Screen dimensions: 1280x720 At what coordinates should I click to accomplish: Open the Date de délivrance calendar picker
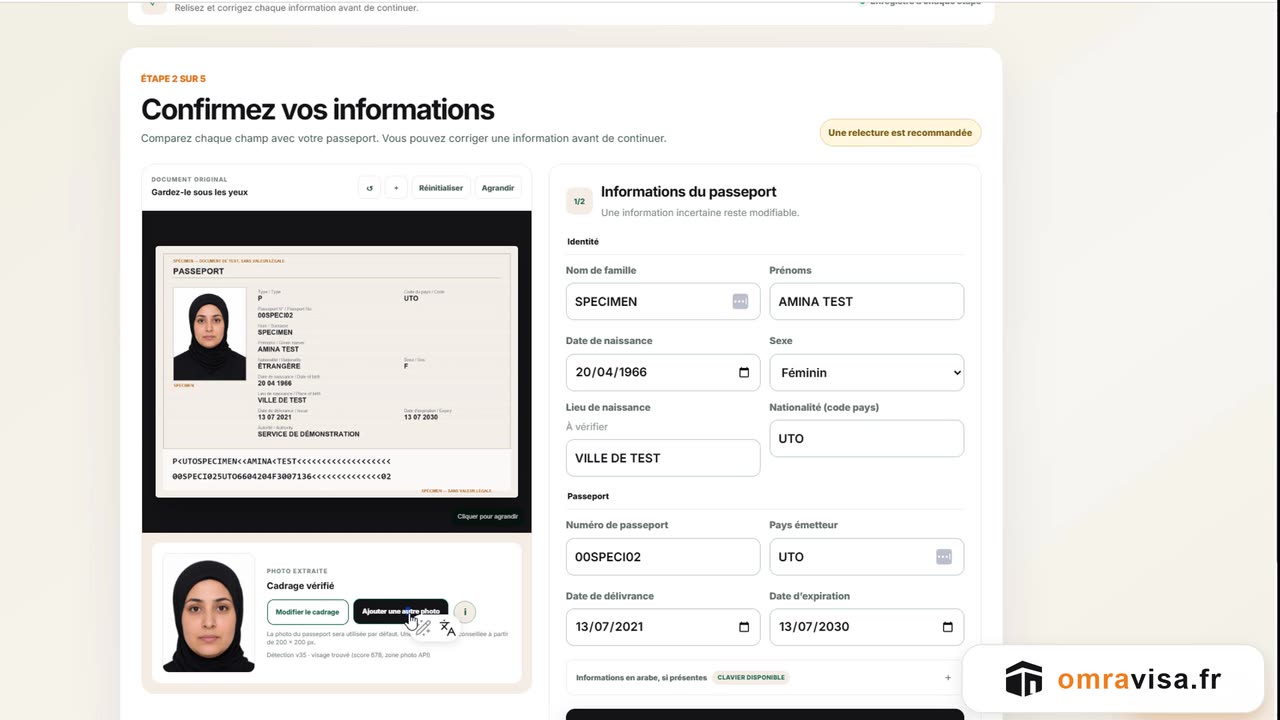pos(744,627)
